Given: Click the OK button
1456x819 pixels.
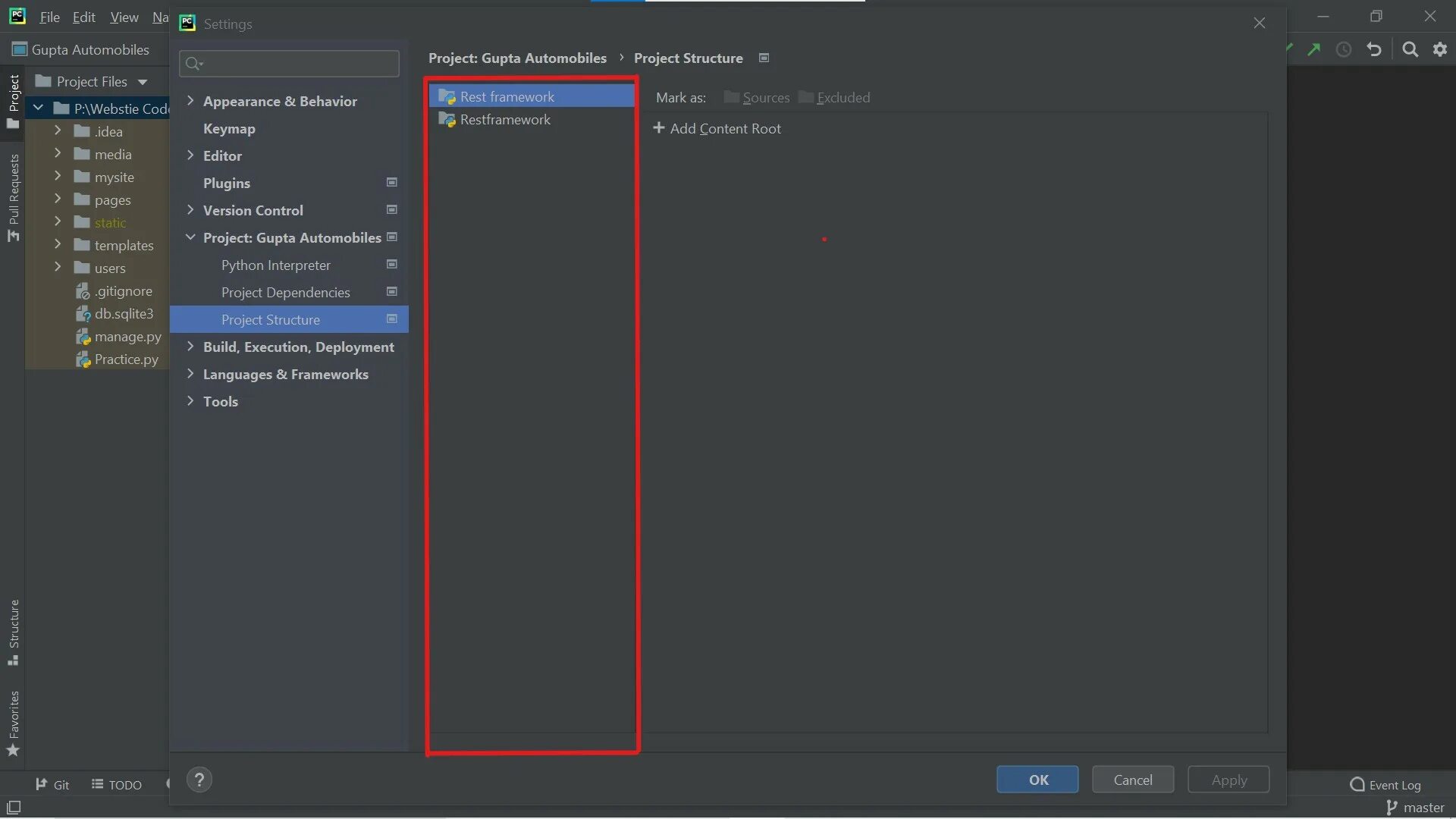Looking at the screenshot, I should [x=1037, y=780].
